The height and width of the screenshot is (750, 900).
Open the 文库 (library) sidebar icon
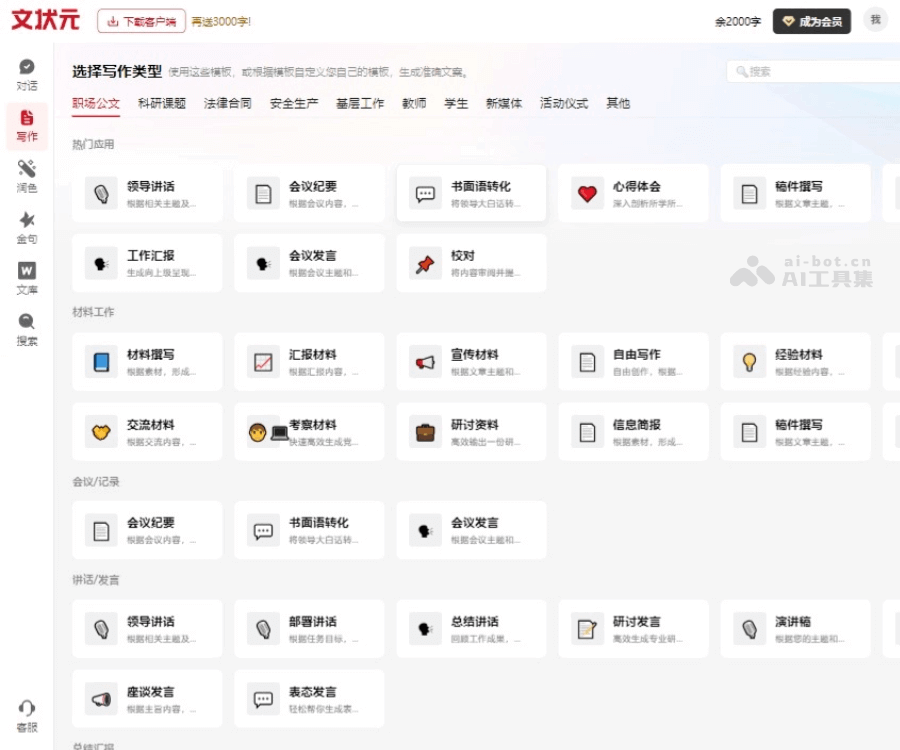[25, 273]
